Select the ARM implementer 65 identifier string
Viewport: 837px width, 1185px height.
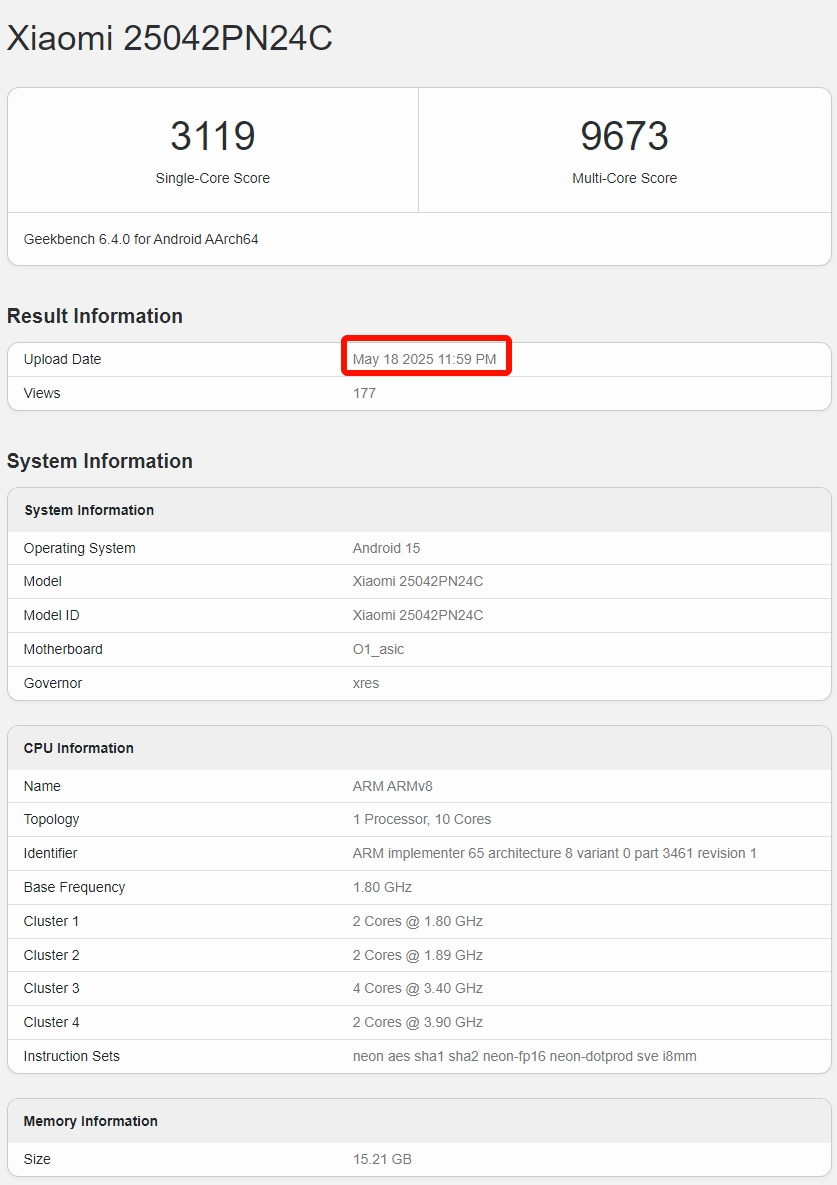[554, 853]
